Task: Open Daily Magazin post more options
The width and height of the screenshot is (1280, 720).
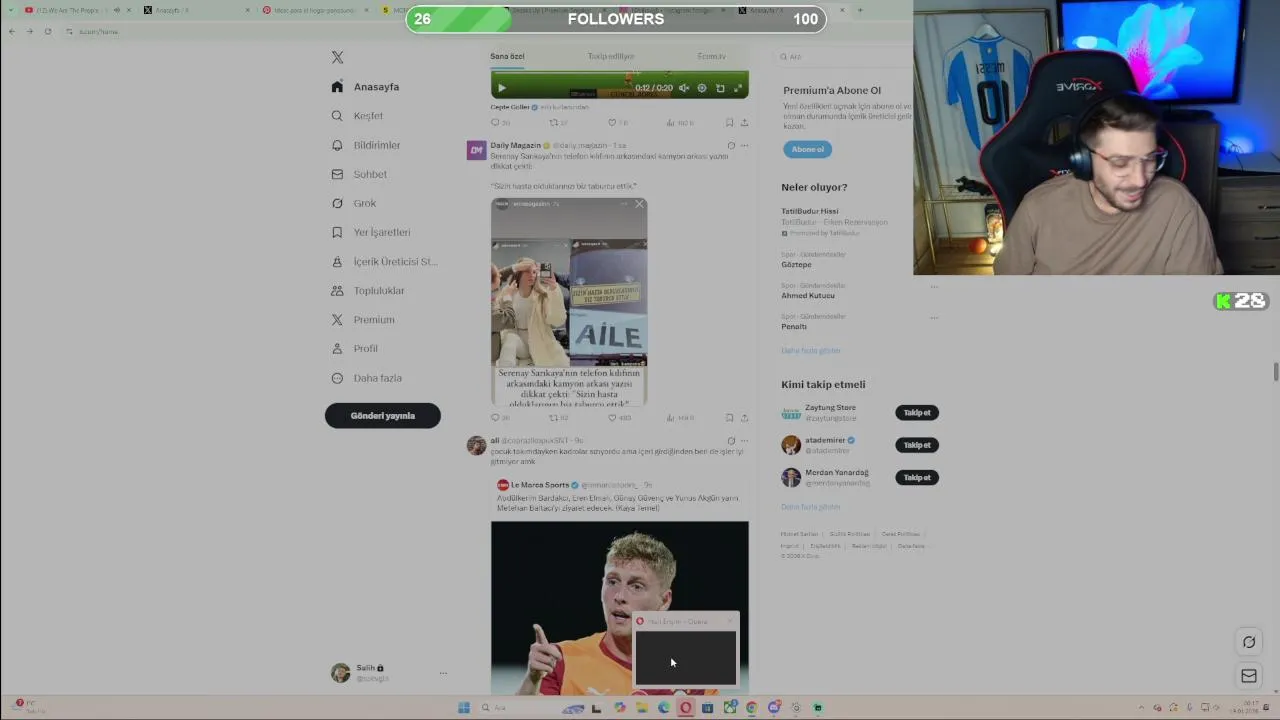Action: (744, 146)
